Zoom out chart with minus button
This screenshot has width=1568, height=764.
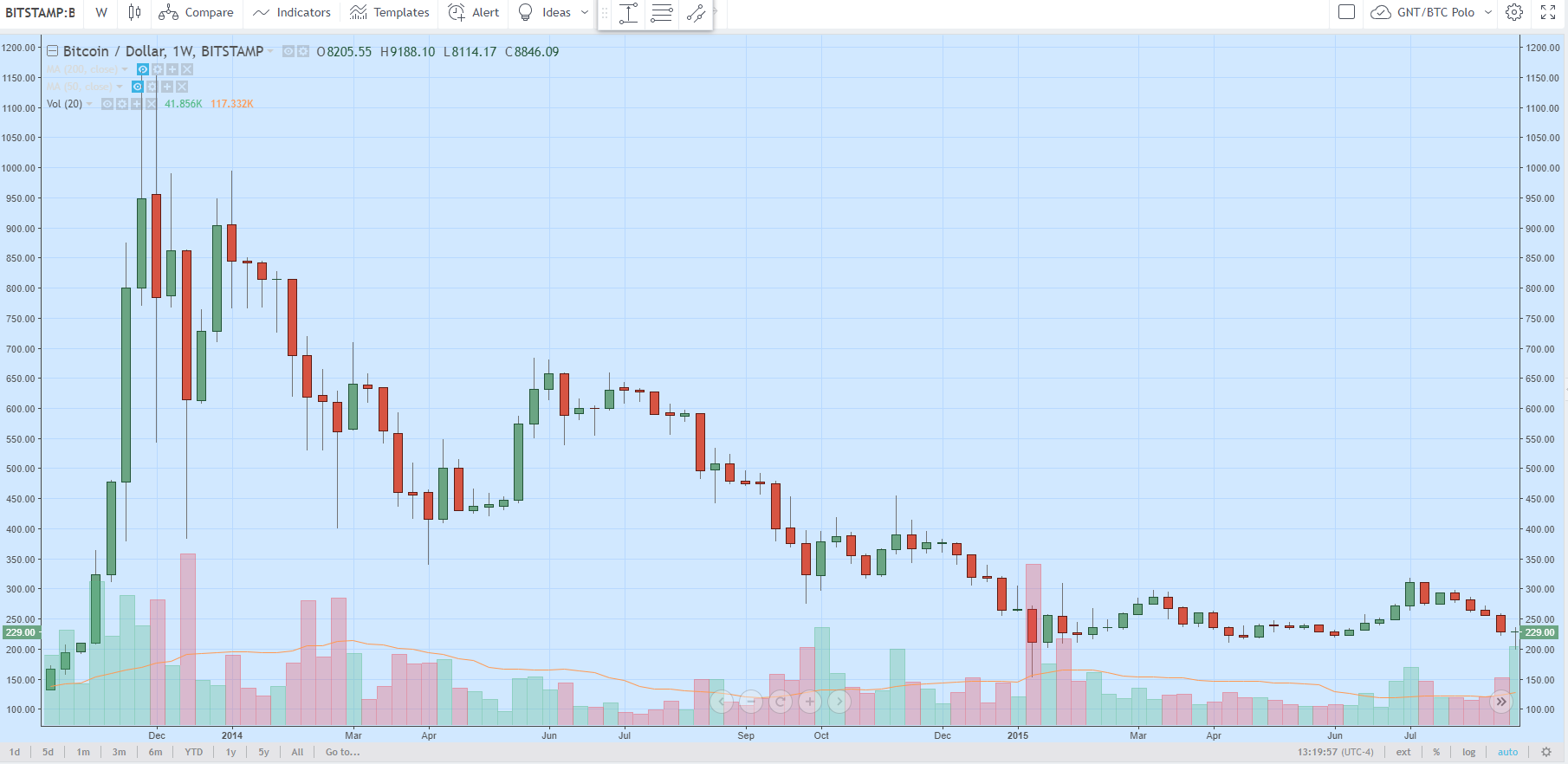[751, 702]
